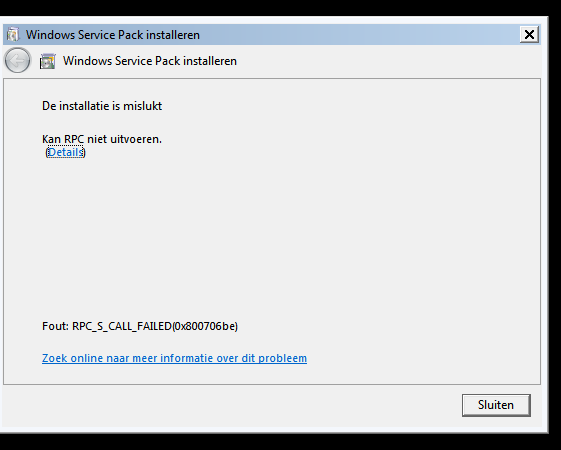Click the 'Kan RPC niet uitvoeren.' text
The width and height of the screenshot is (561, 450).
(102, 139)
